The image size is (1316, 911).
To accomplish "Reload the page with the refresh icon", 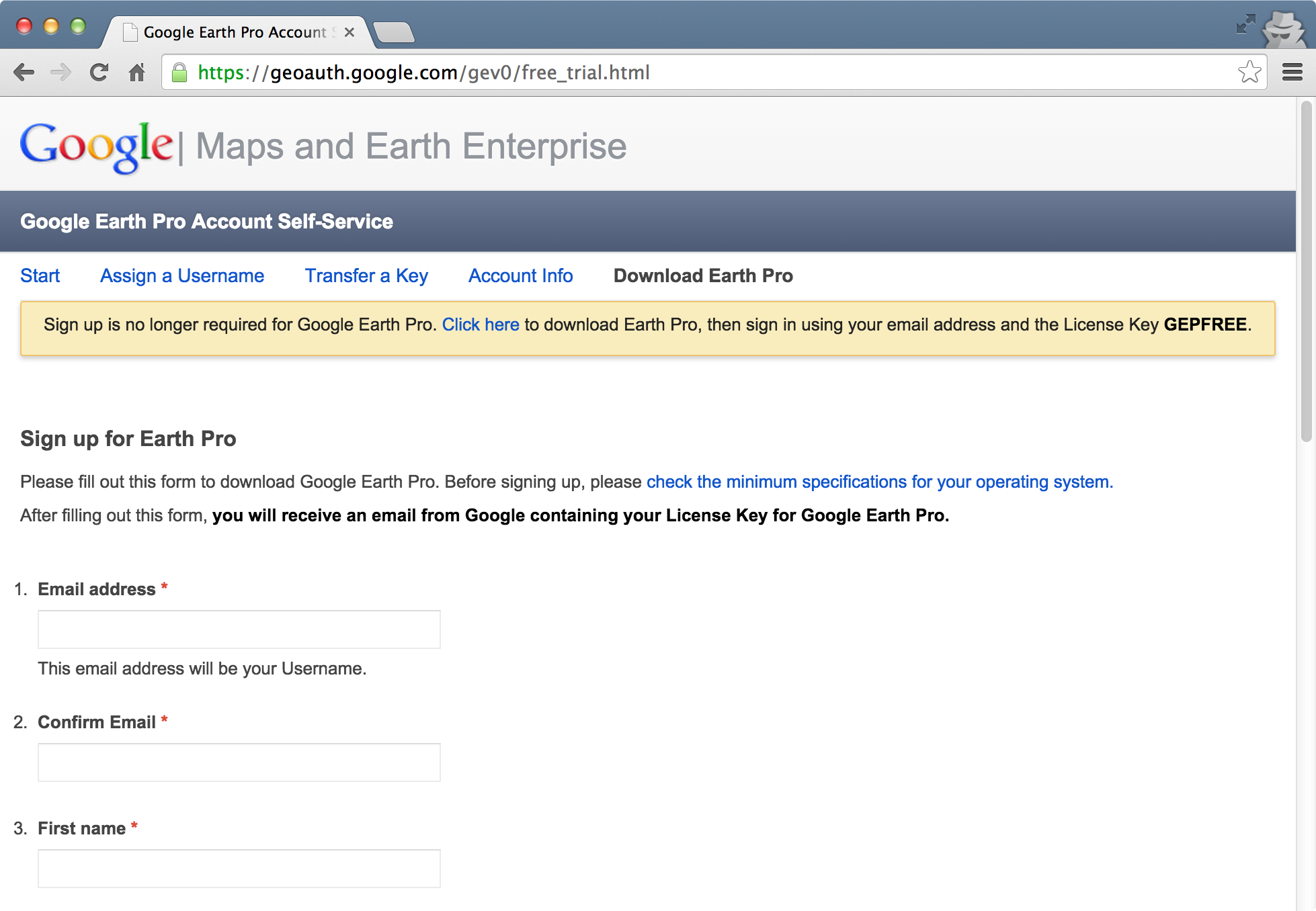I will [99, 72].
